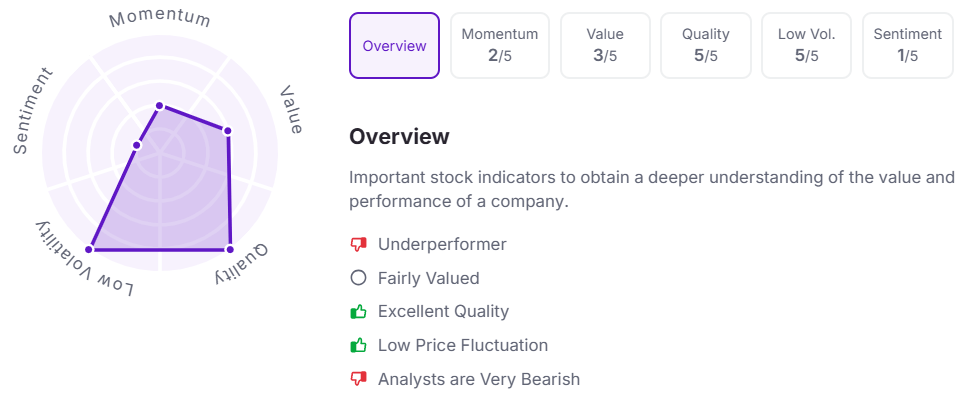Click the green thumbs-up Excellent Quality icon
The image size is (969, 405).
(x=358, y=311)
